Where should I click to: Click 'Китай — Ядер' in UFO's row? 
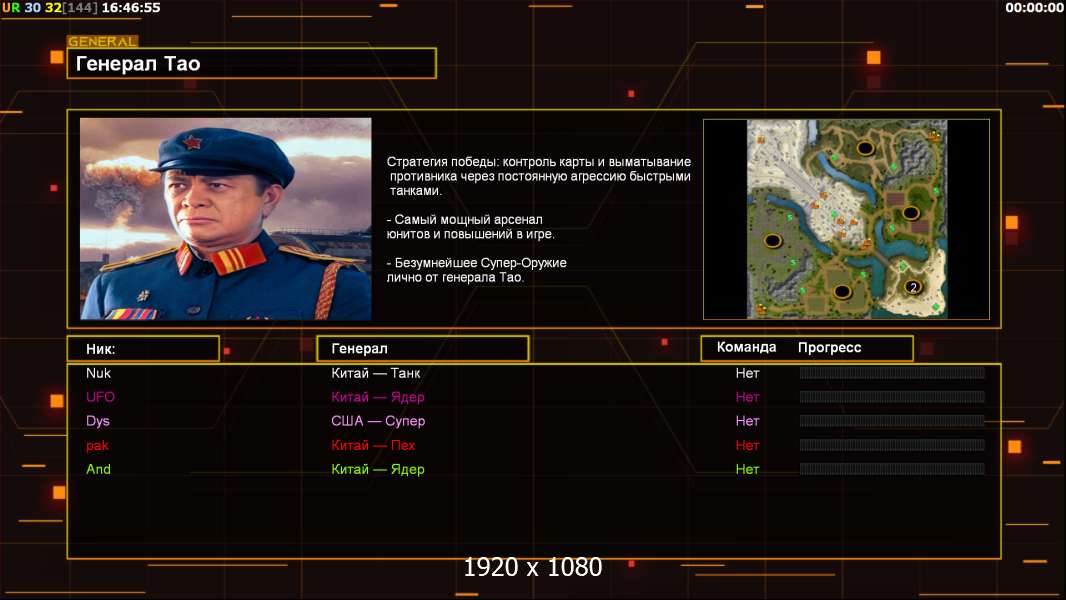coord(378,397)
